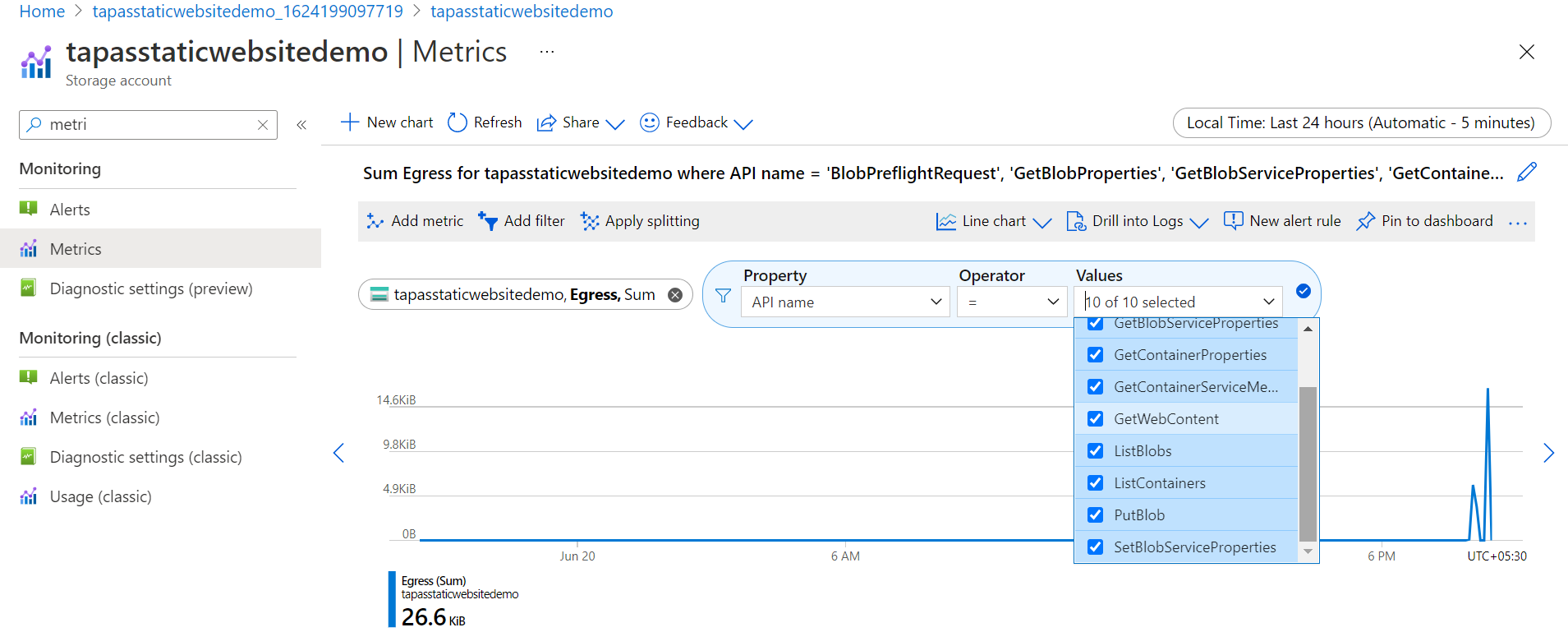The width and height of the screenshot is (1568, 632).
Task: Click the sidebar search field containing metri
Action: (x=148, y=125)
